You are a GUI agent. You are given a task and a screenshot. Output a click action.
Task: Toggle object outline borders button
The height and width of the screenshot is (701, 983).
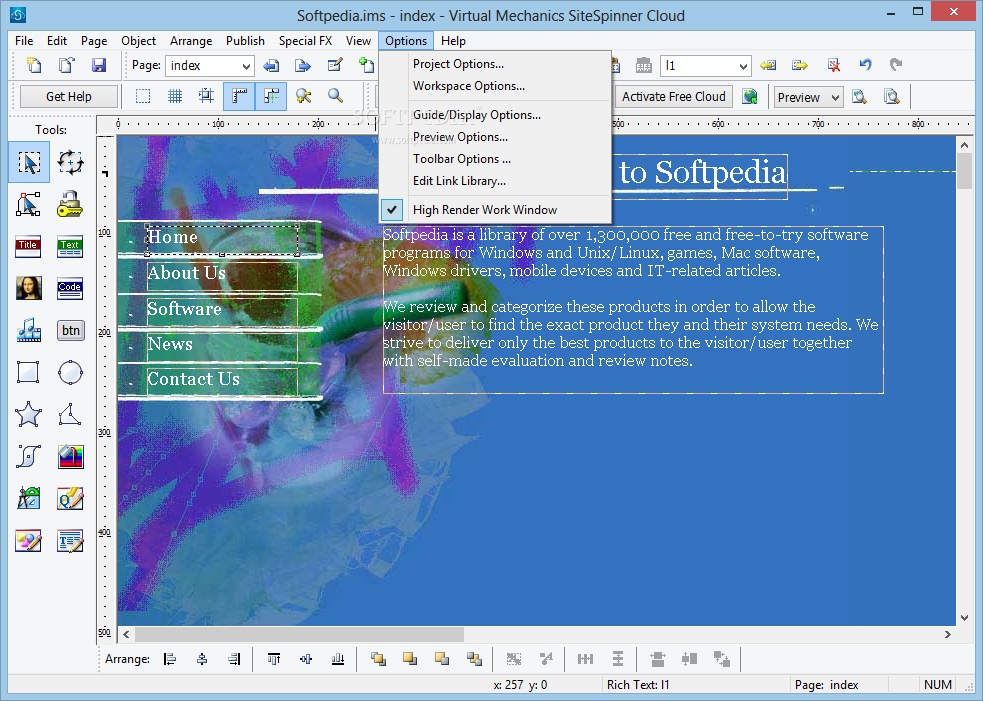tap(143, 96)
